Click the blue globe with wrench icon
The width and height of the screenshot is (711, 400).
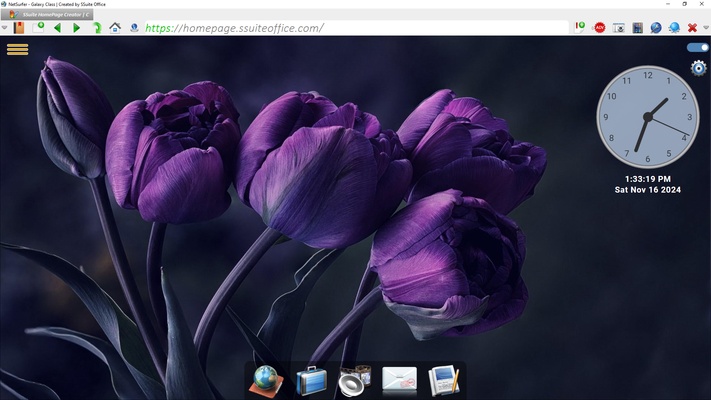(656, 28)
